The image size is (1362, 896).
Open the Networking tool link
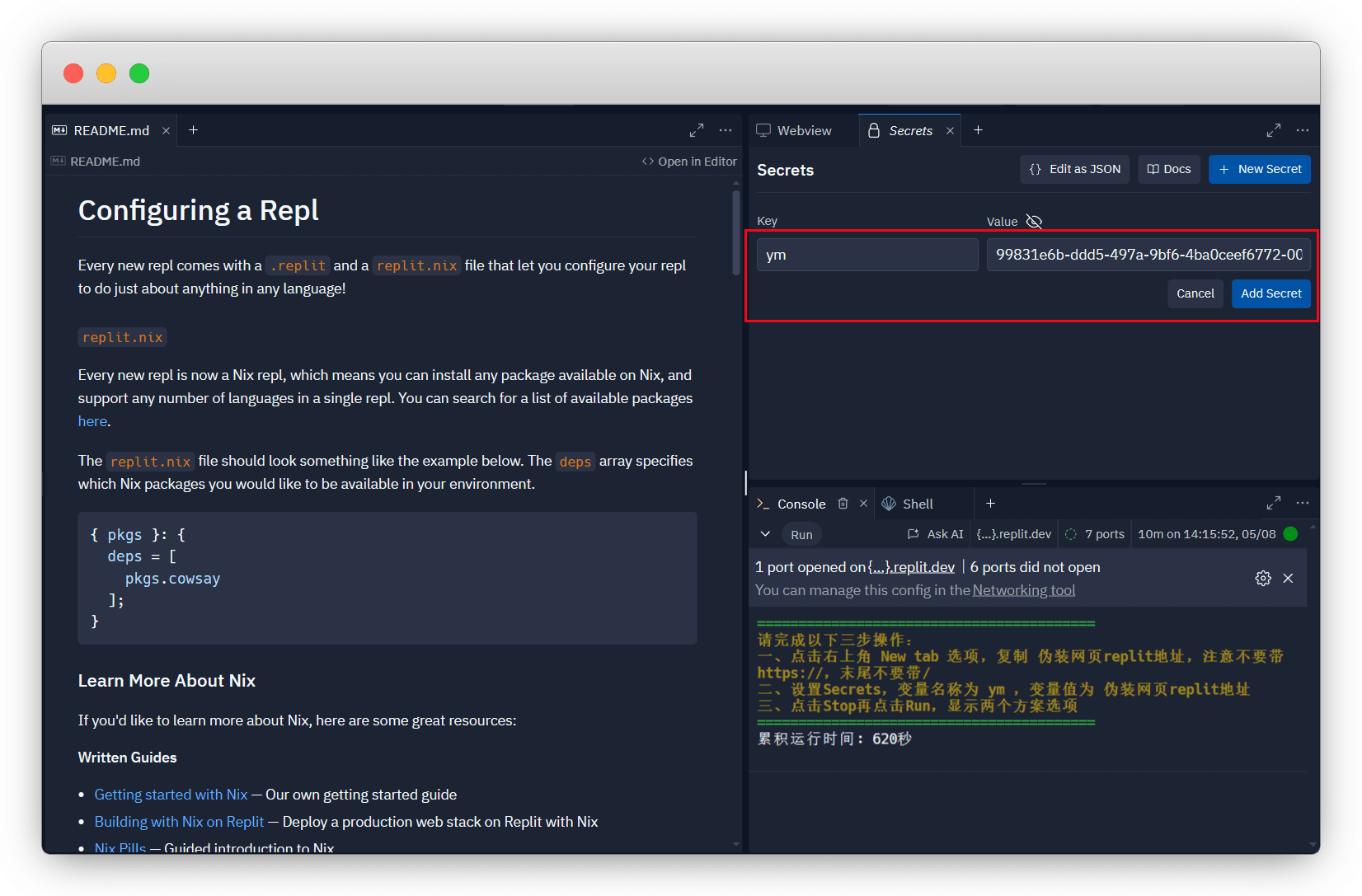tap(1023, 590)
